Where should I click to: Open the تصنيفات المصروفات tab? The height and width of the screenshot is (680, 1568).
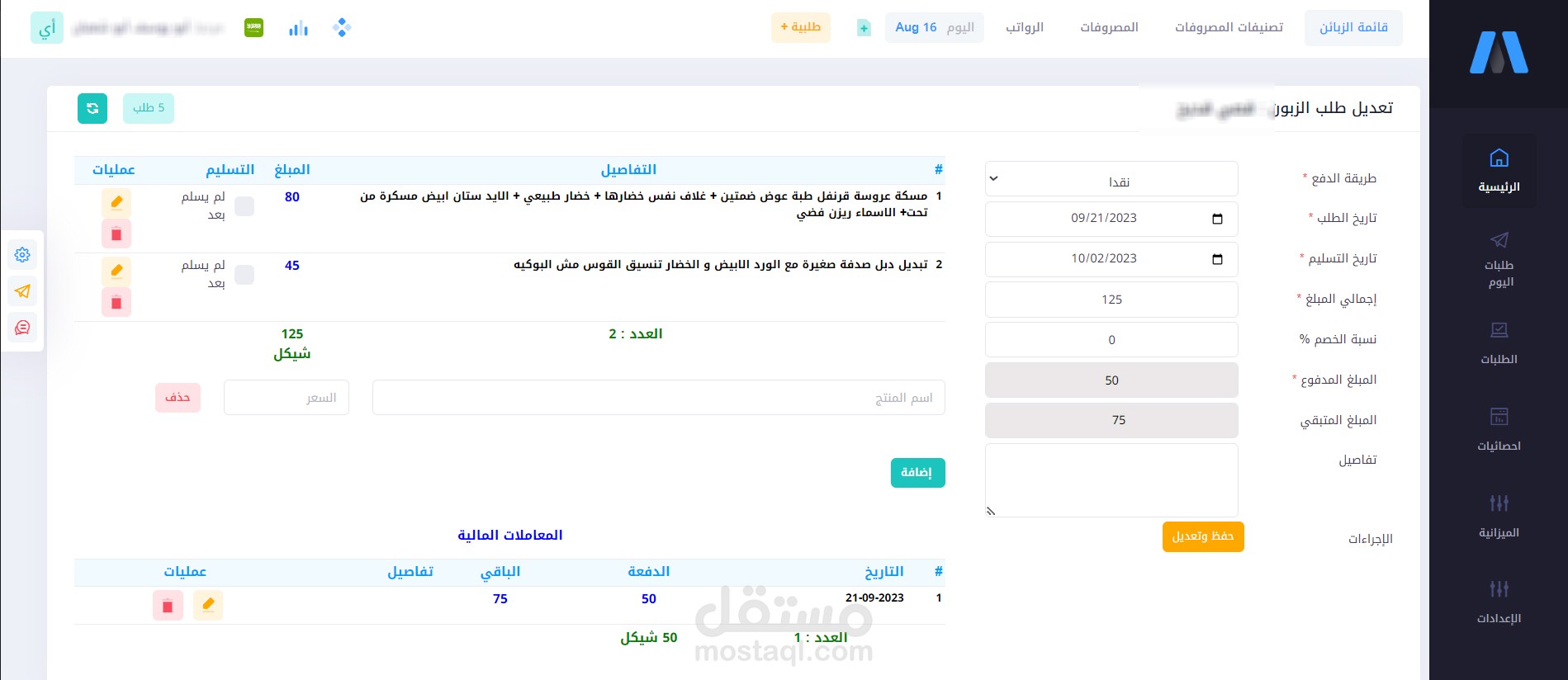pyautogui.click(x=1229, y=28)
